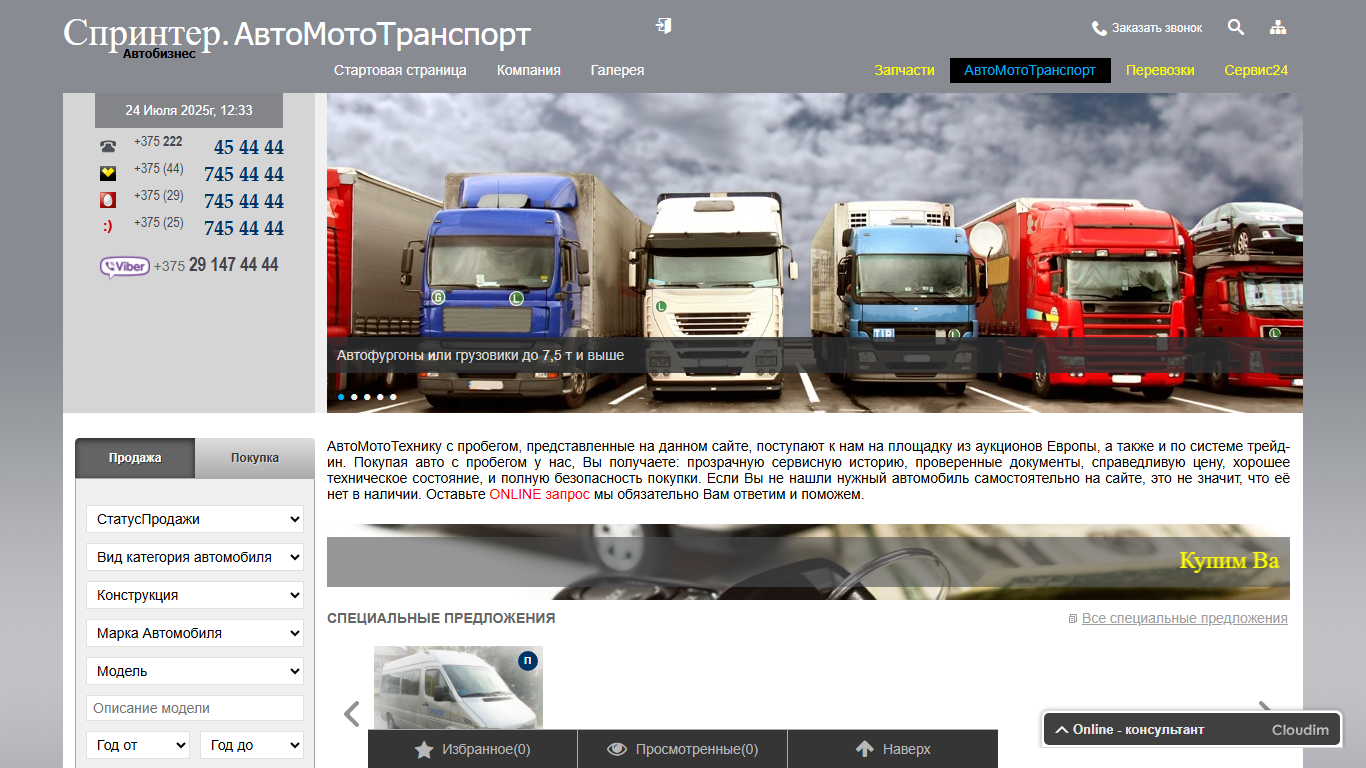Screen dimensions: 1366x768
Task: Click the eye icon next to Просмотренные
Action: (617, 749)
